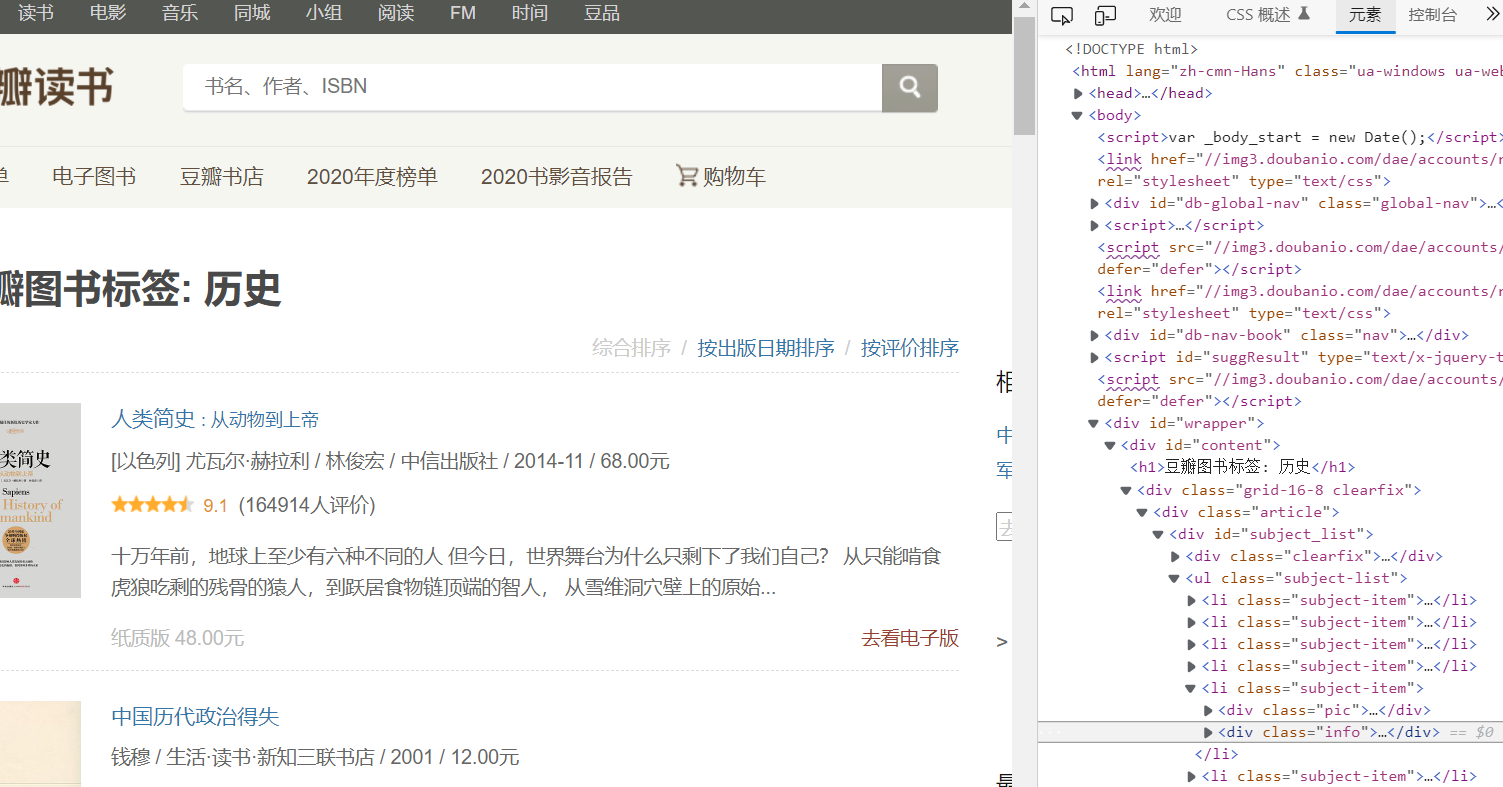
Task: Collapse the expanded li subject-item node
Action: 1191,687
